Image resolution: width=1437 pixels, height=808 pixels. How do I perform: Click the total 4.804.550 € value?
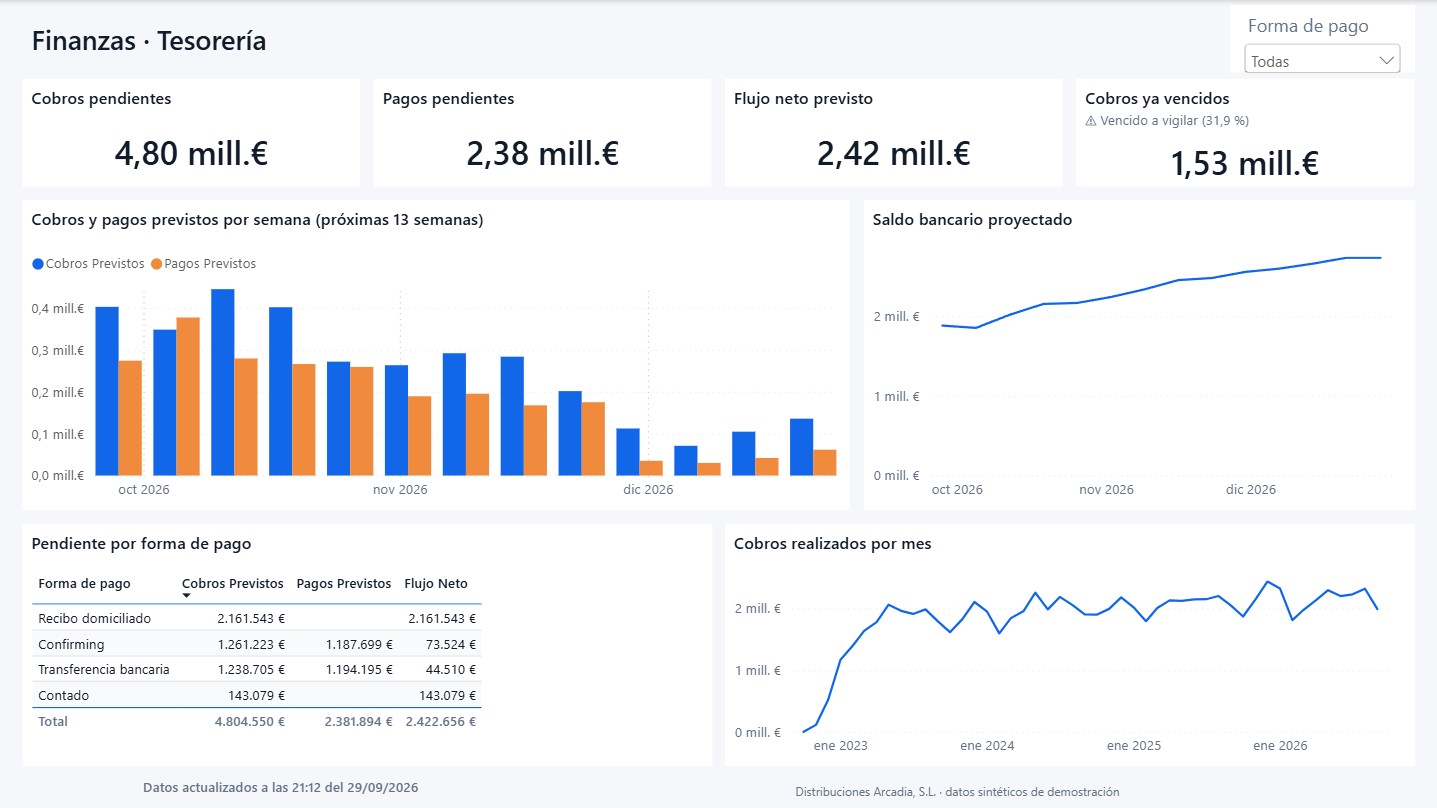coord(250,721)
